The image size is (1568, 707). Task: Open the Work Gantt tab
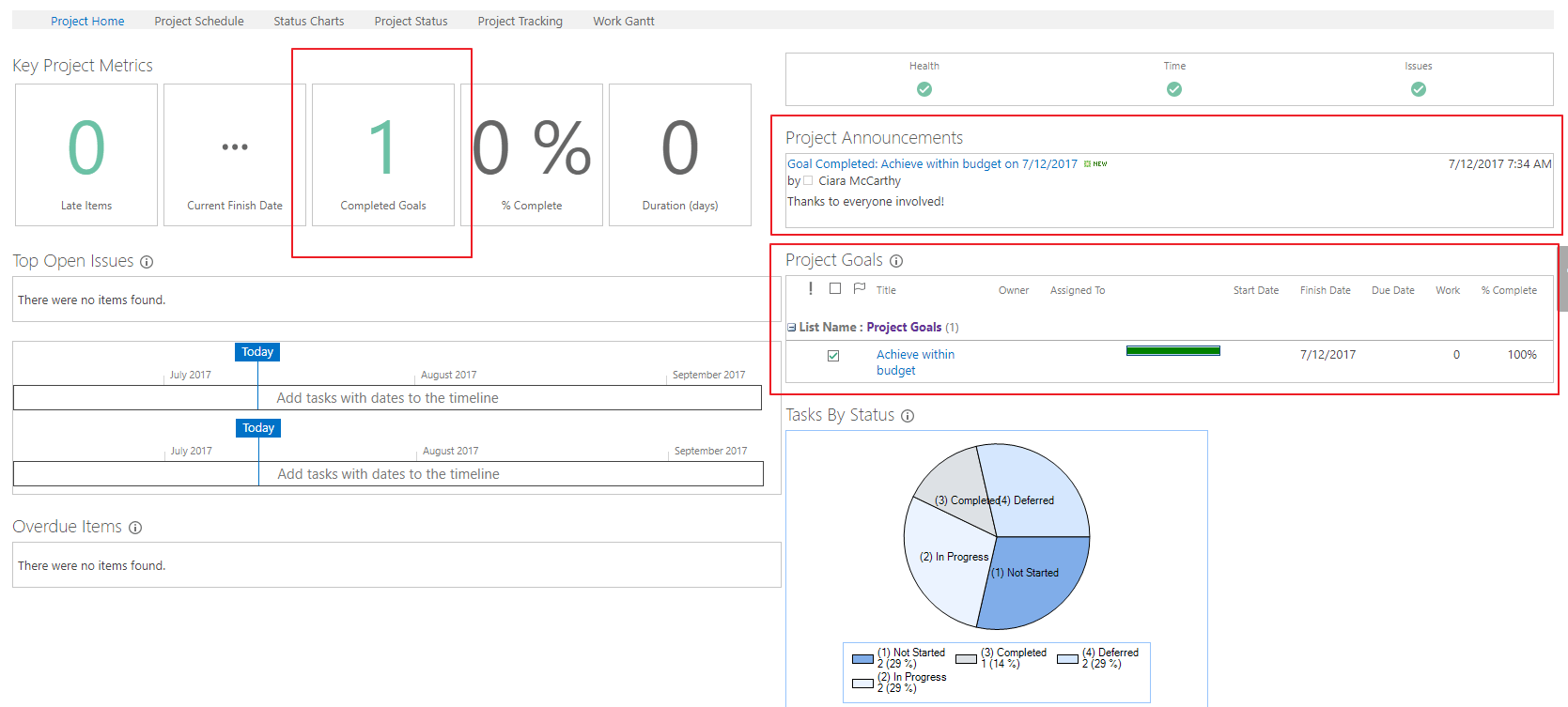(624, 21)
